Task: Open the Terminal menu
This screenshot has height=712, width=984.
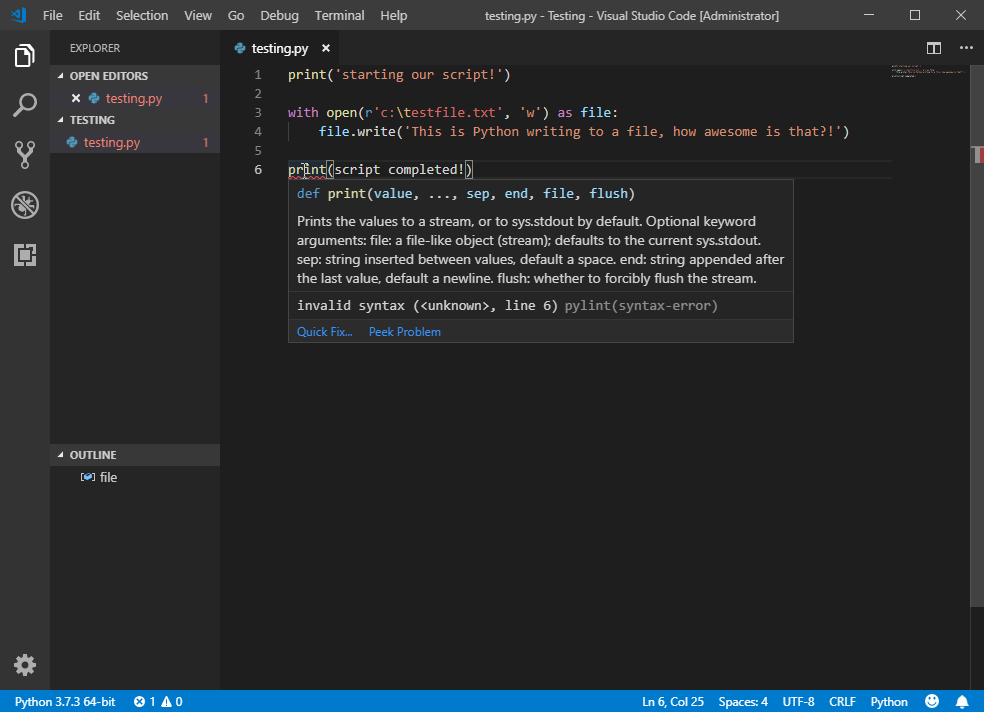Action: 339,16
